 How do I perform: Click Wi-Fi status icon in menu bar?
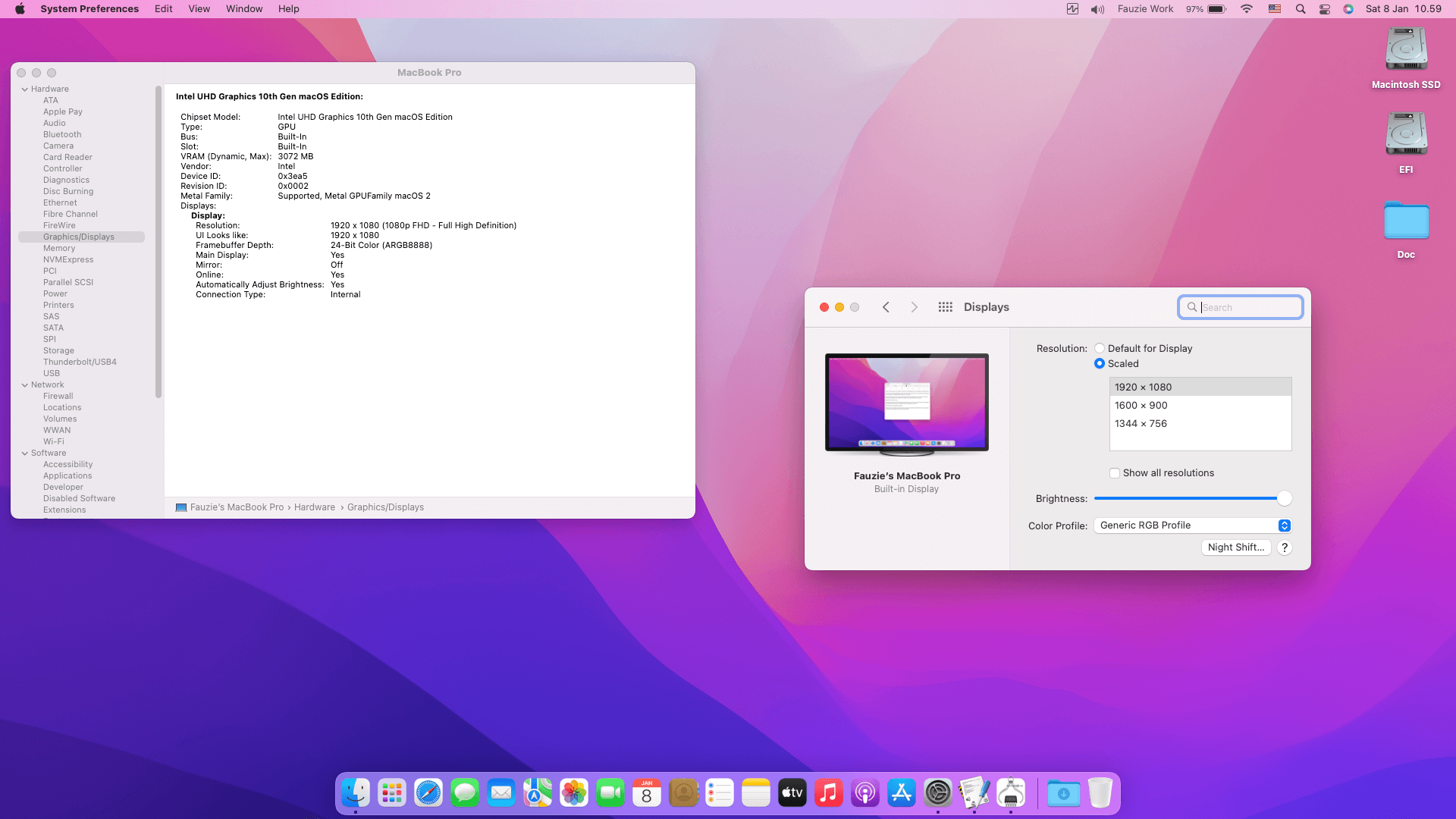pos(1247,9)
